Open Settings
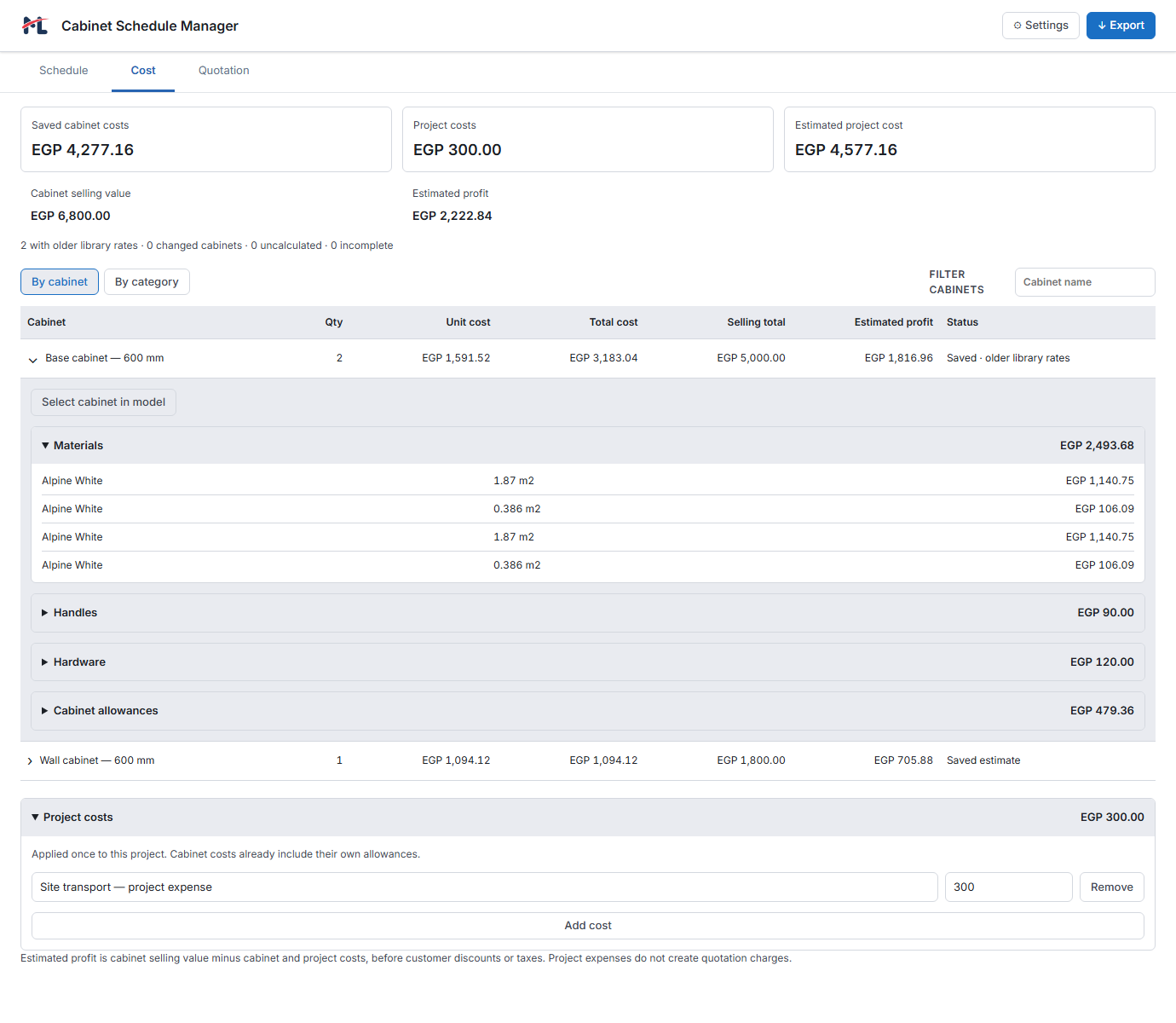Viewport: 1176px width, 1023px height. coord(1041,26)
